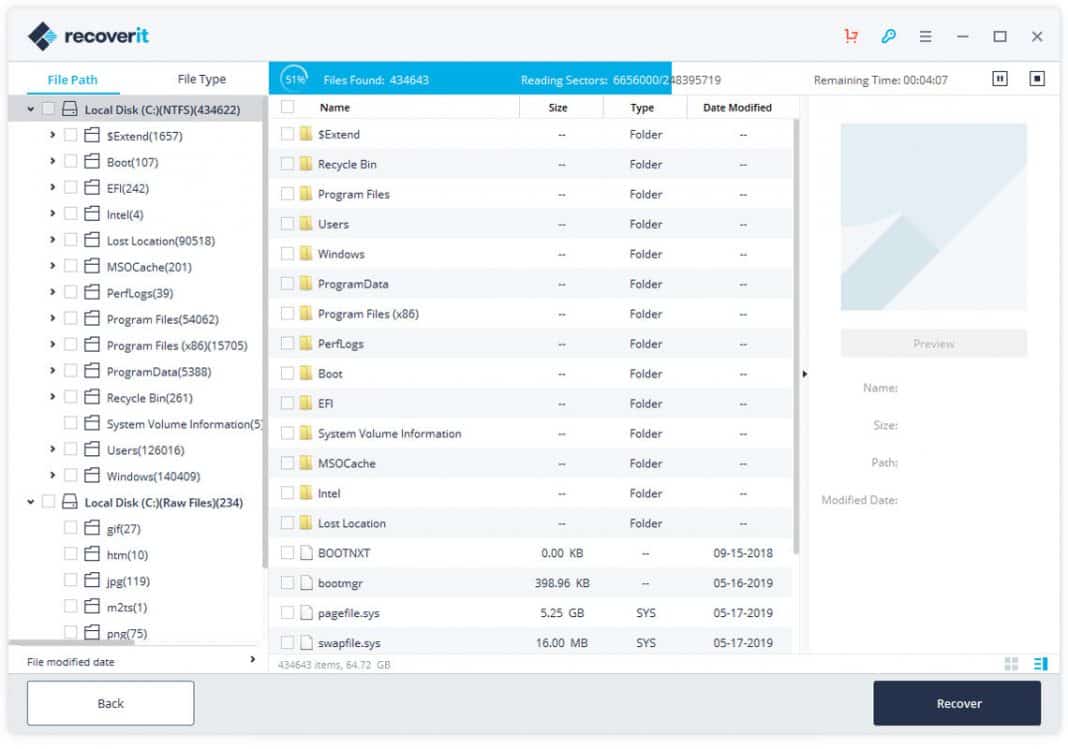Click the Recoverit logo
The image size is (1068, 749).
[x=88, y=36]
